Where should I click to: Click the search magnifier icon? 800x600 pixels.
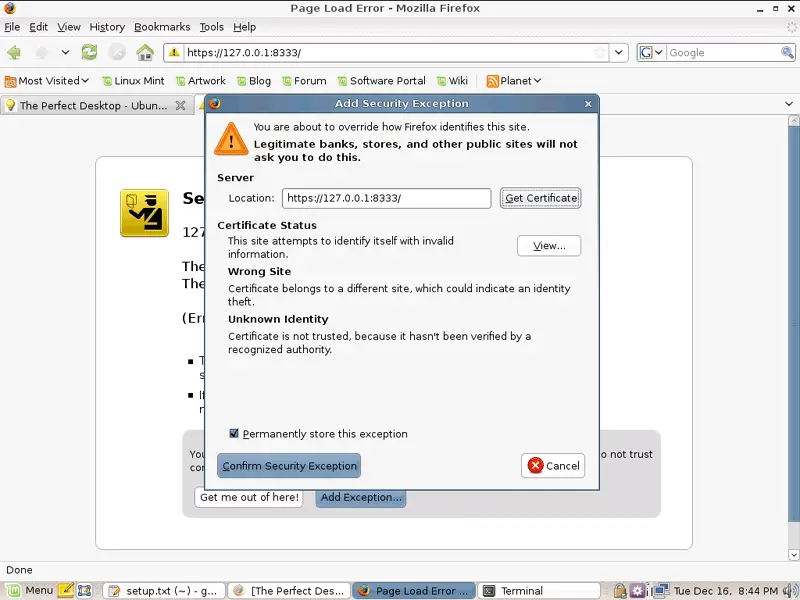point(787,52)
